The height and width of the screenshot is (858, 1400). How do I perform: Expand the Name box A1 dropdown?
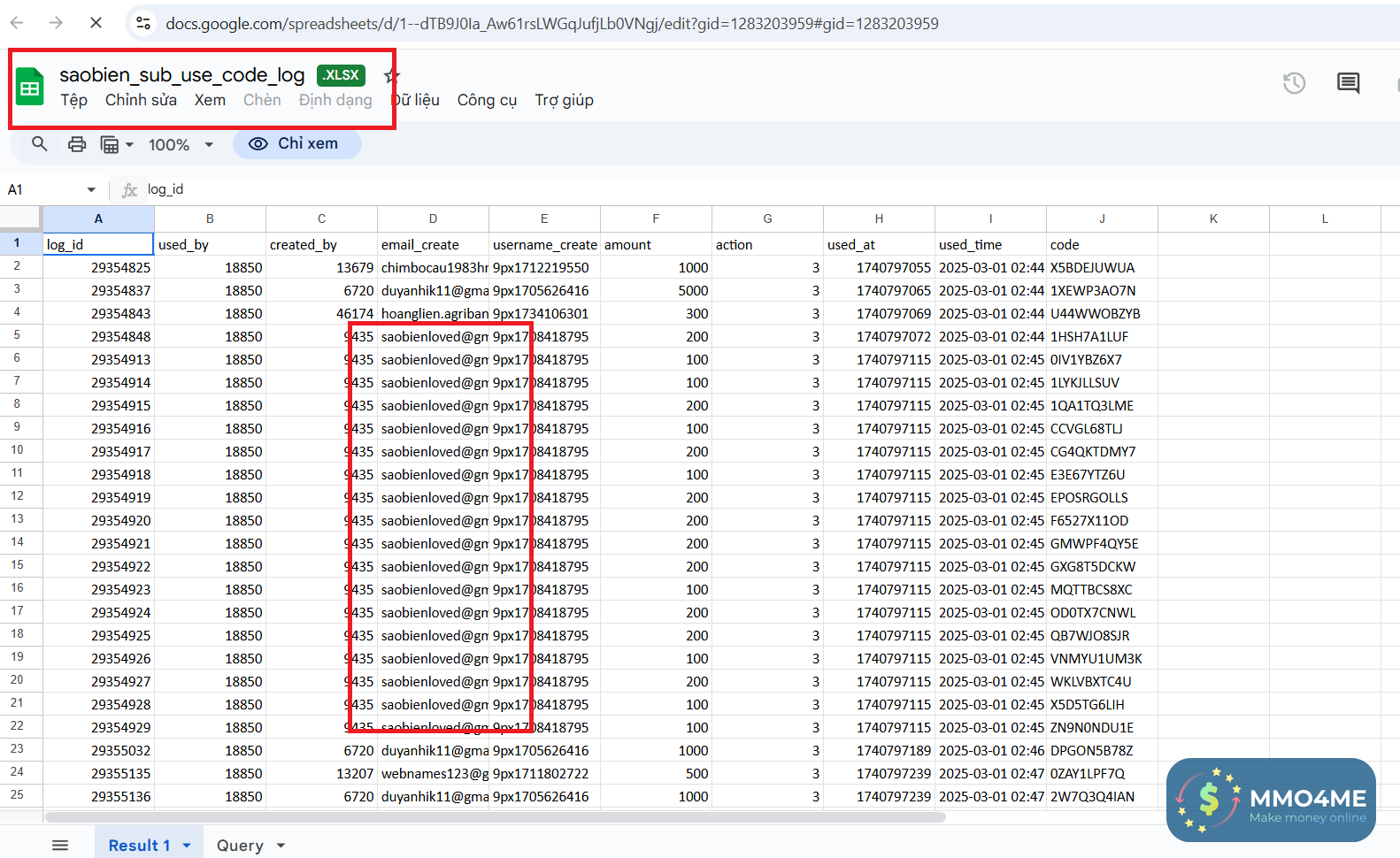91,189
